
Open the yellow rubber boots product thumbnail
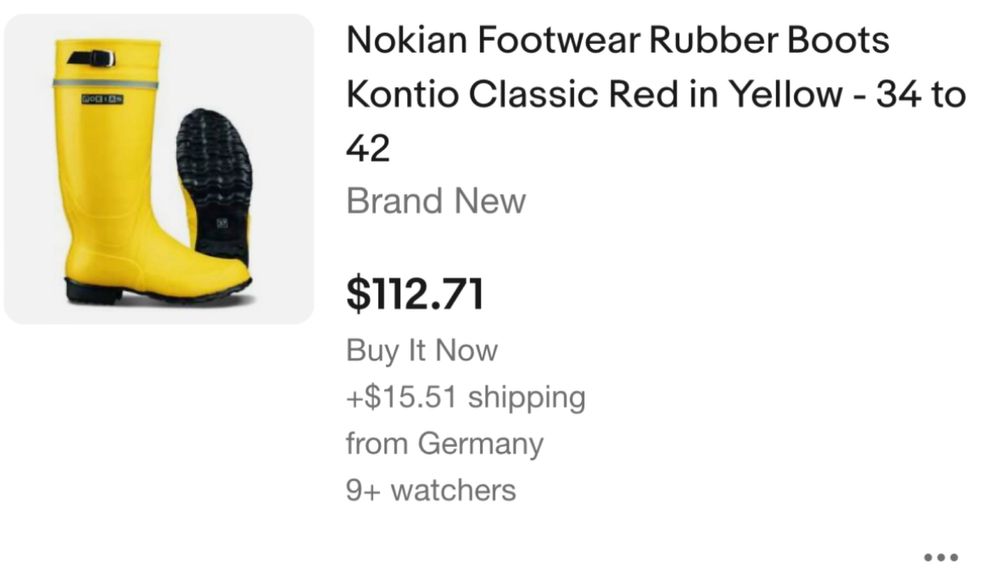tap(158, 169)
